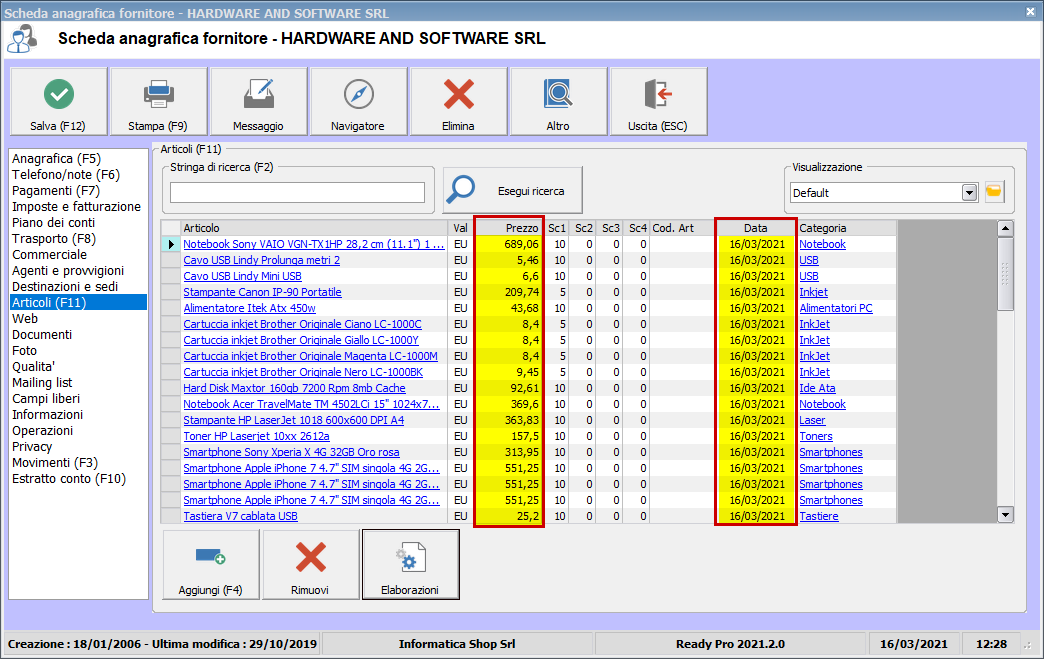The image size is (1044, 659).
Task: Click the Elimina red X toolbar button
Action: tap(459, 102)
